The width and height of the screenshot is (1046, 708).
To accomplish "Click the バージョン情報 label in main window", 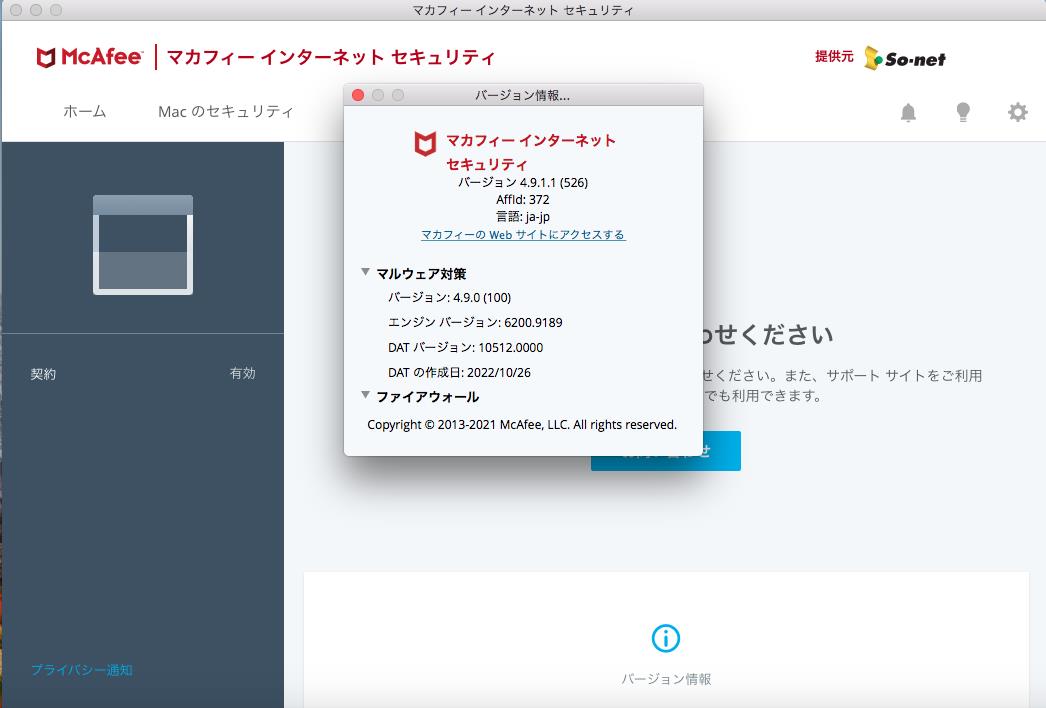I will (666, 679).
